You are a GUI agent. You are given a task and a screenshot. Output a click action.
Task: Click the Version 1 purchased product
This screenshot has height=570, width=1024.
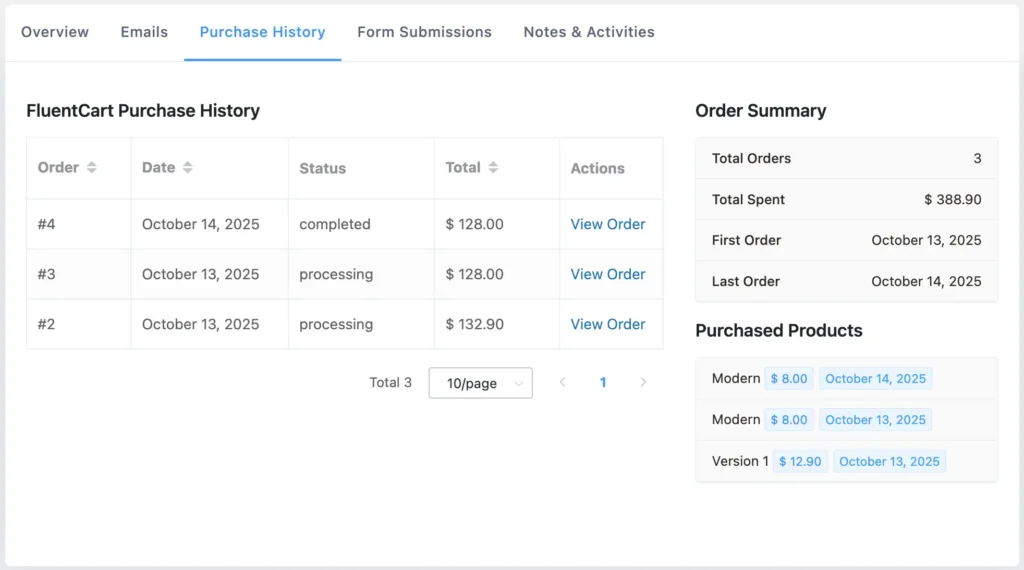point(740,461)
